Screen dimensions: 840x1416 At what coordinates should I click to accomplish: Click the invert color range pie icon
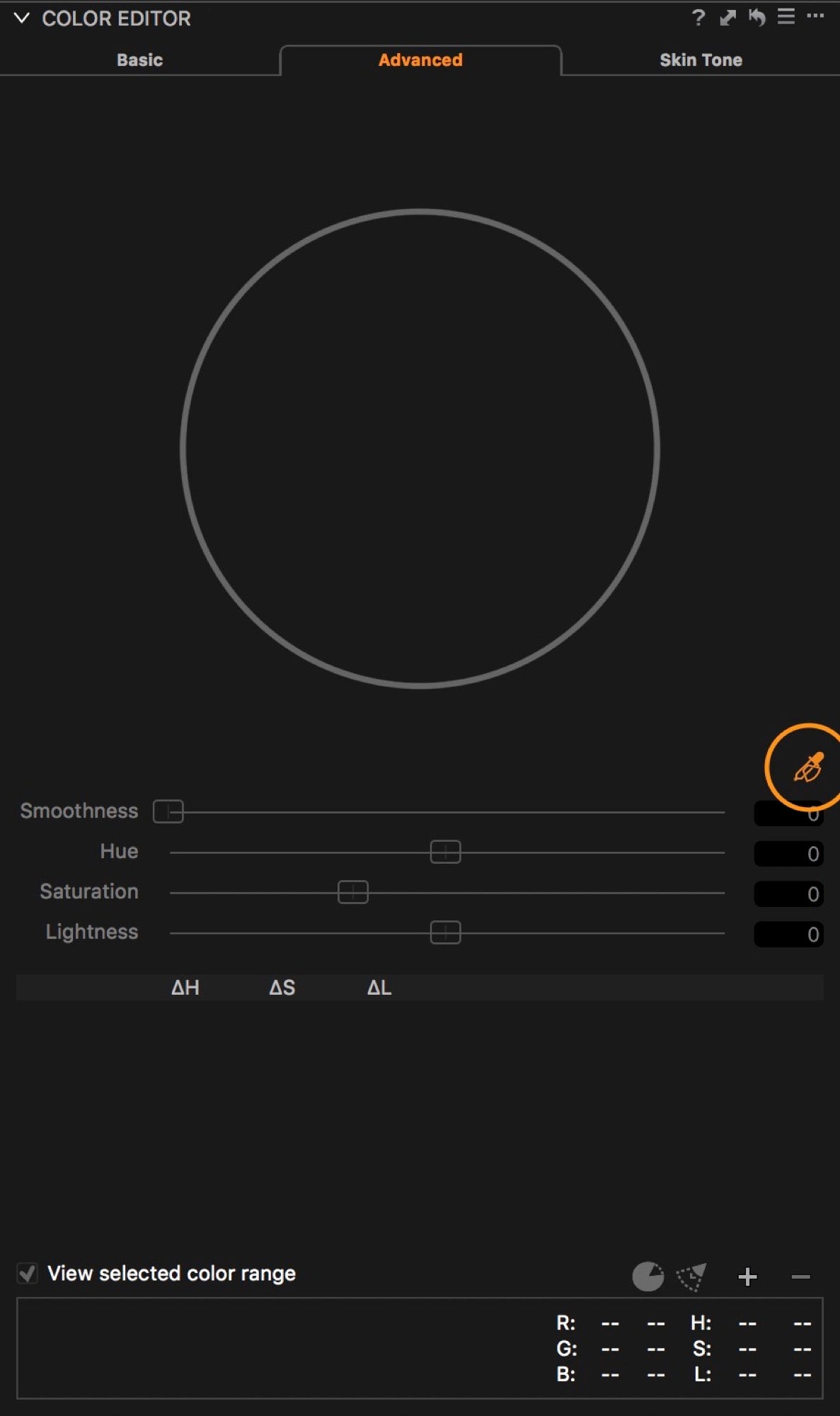coord(648,1277)
